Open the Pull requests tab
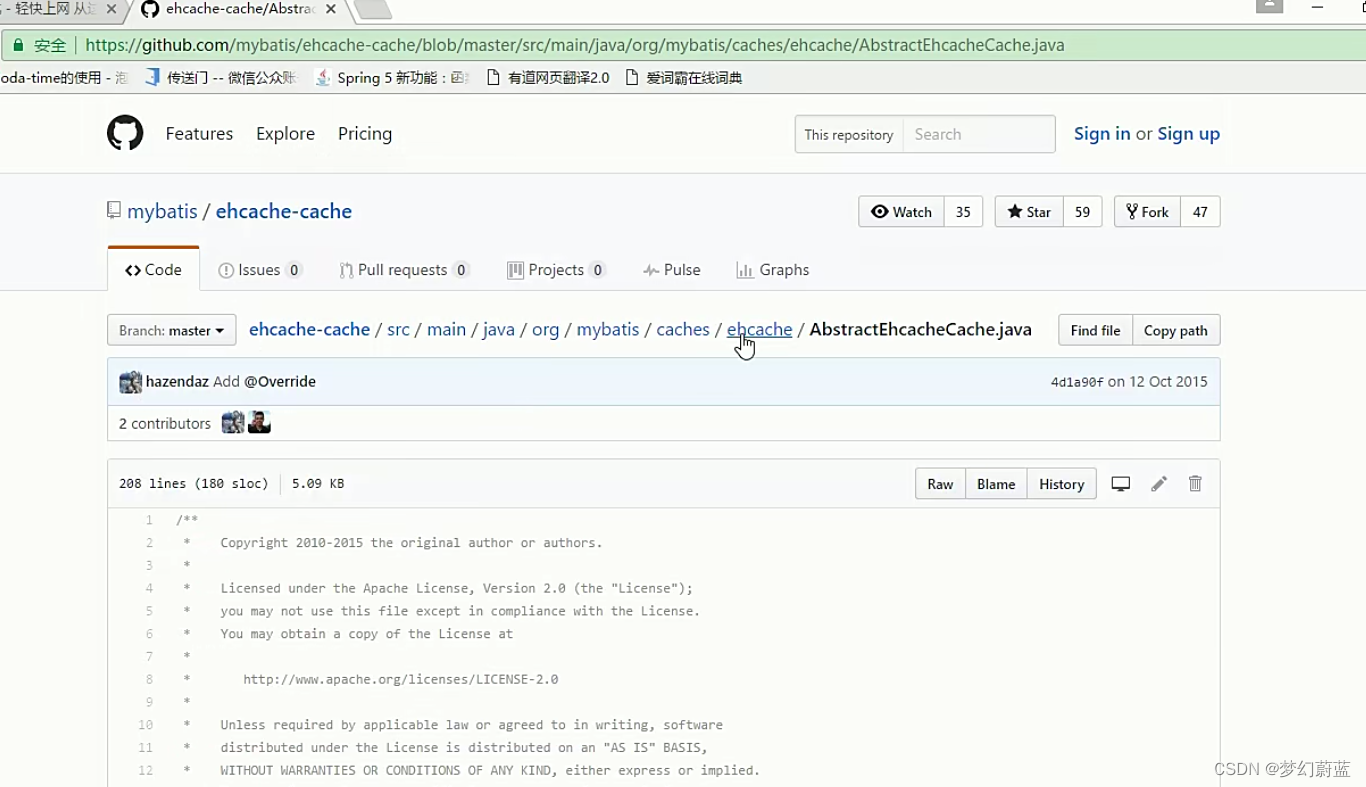1366x787 pixels. (x=404, y=270)
